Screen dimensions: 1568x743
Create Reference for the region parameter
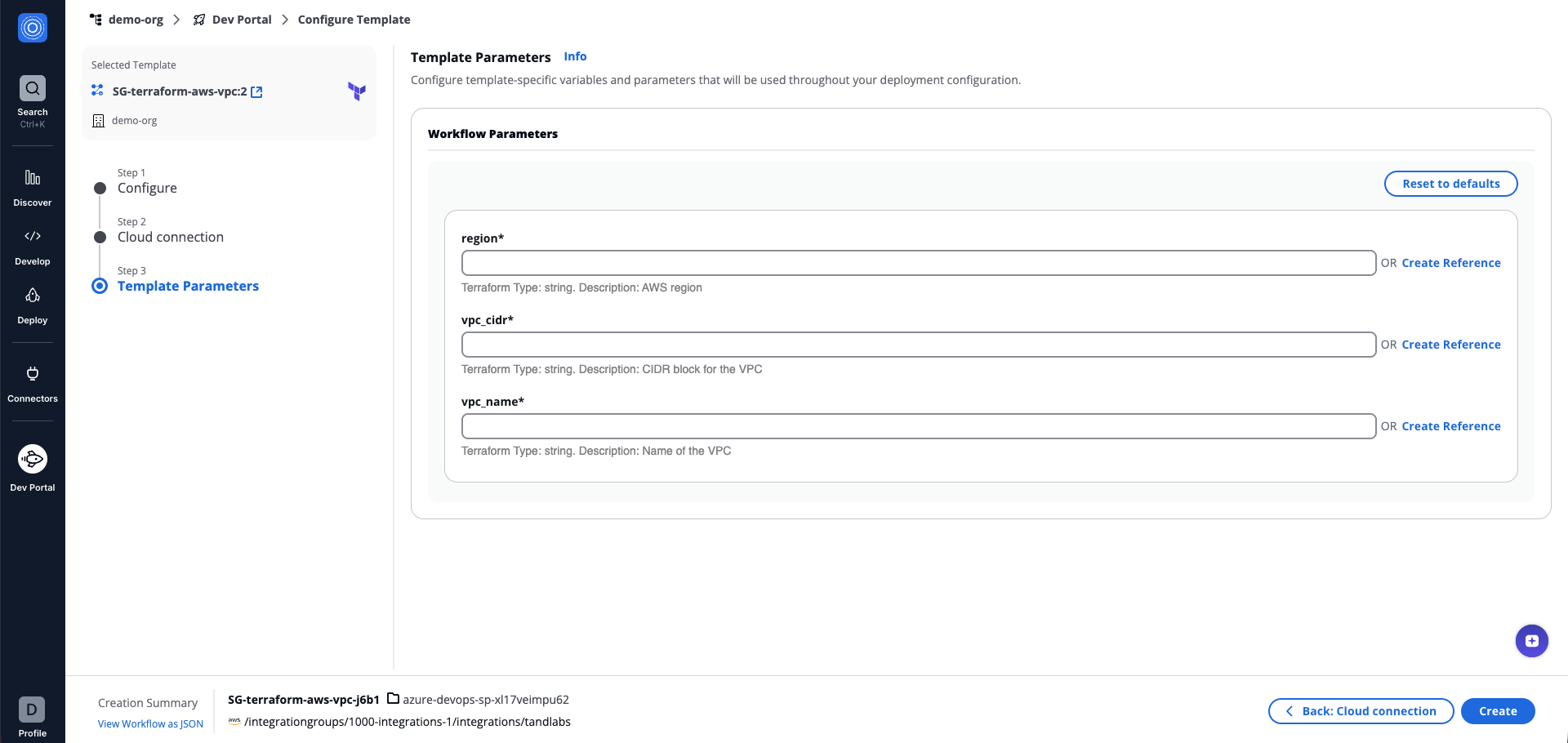1450,262
